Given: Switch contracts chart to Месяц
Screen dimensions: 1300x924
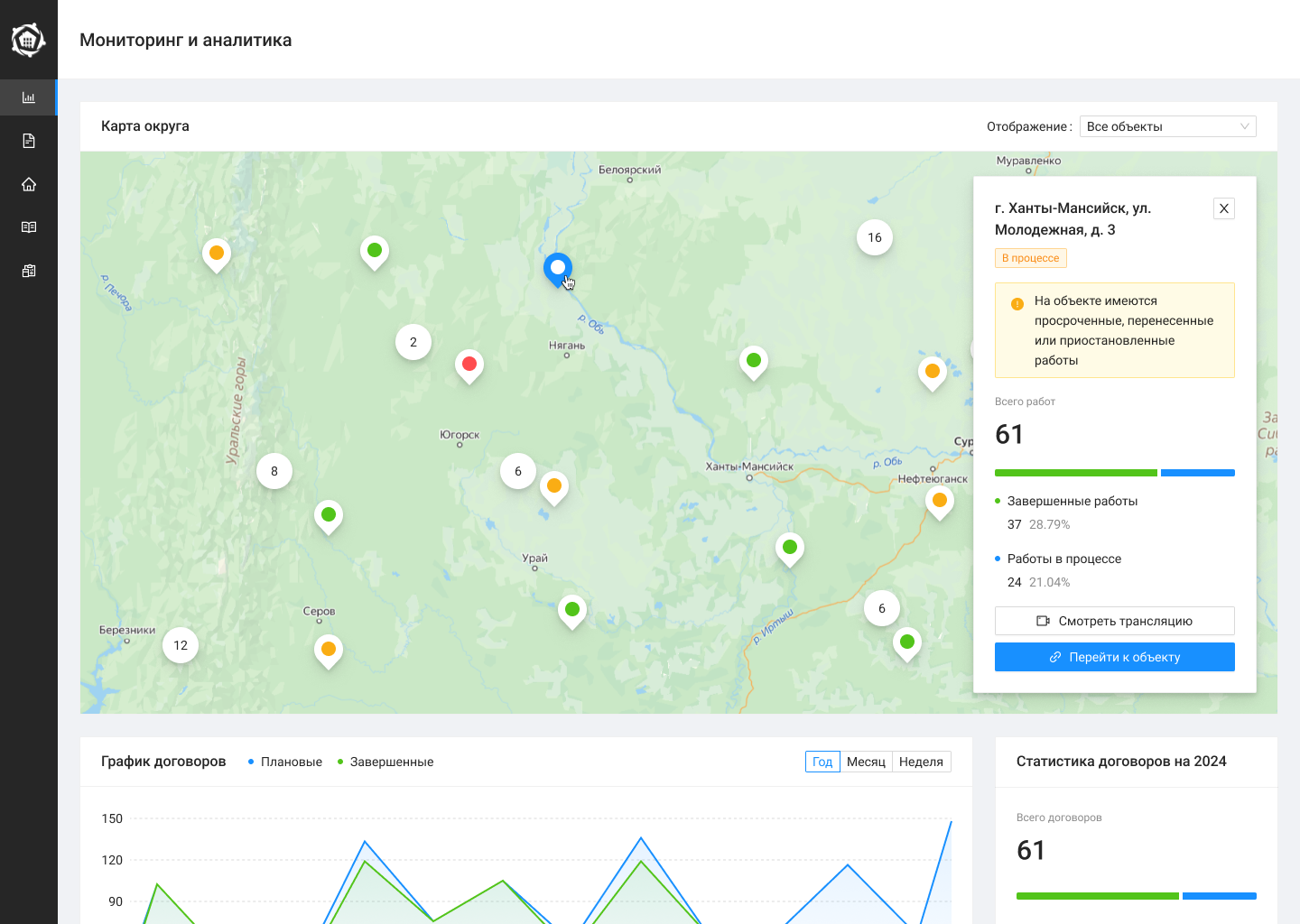Looking at the screenshot, I should pos(866,762).
